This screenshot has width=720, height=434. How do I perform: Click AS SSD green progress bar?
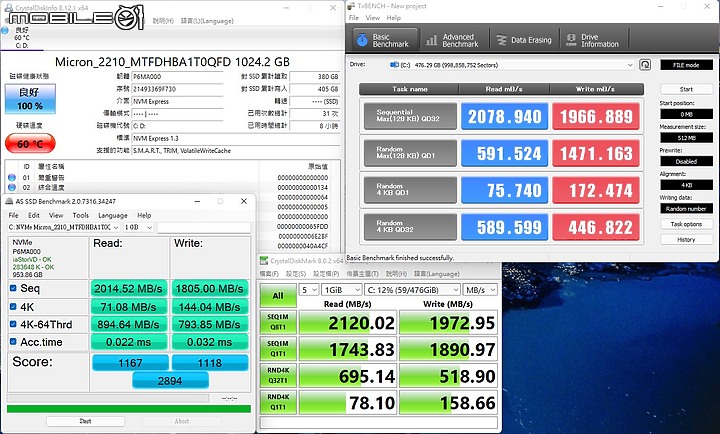129,409
